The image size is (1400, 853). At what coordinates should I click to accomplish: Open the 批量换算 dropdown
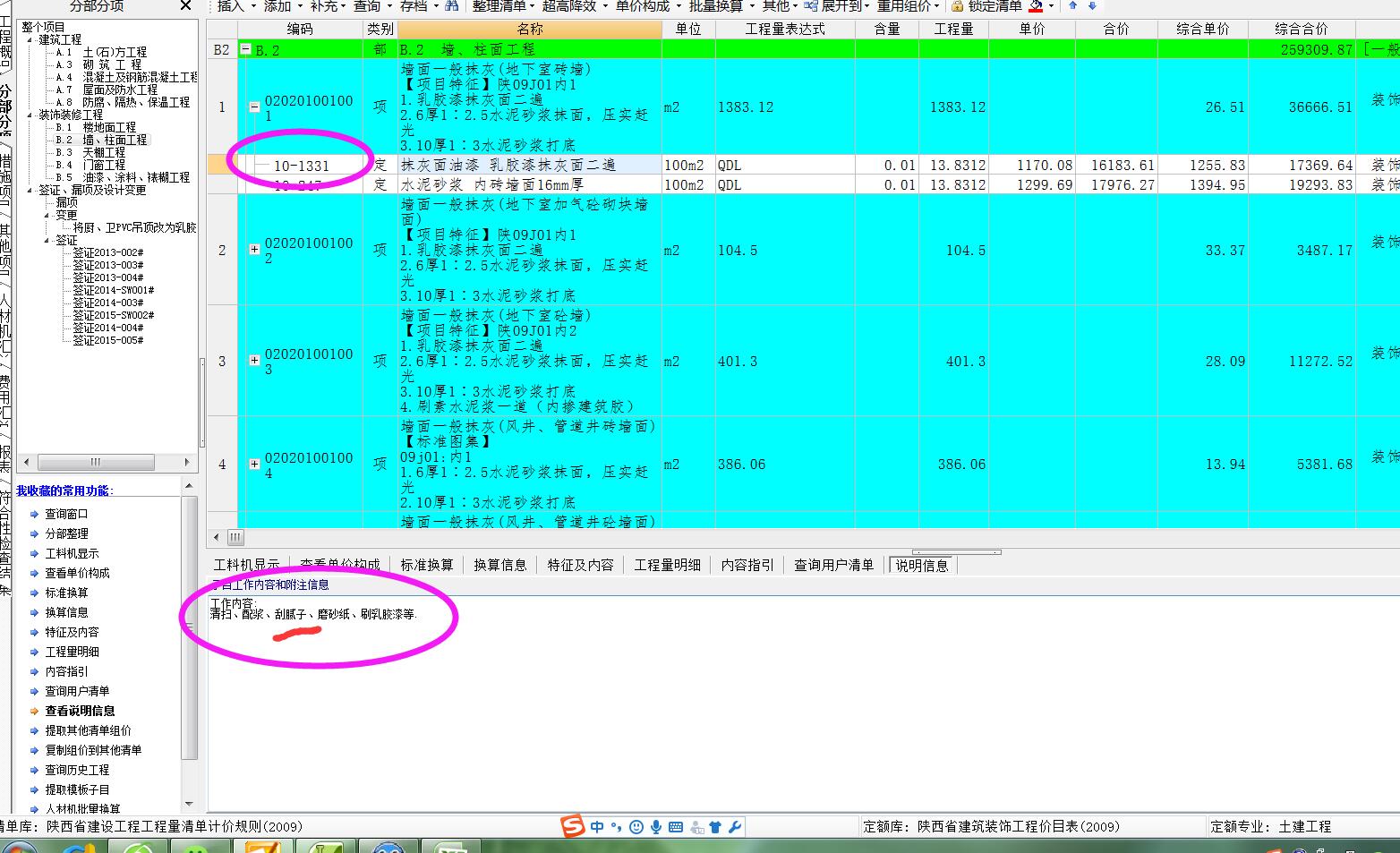coord(721,5)
